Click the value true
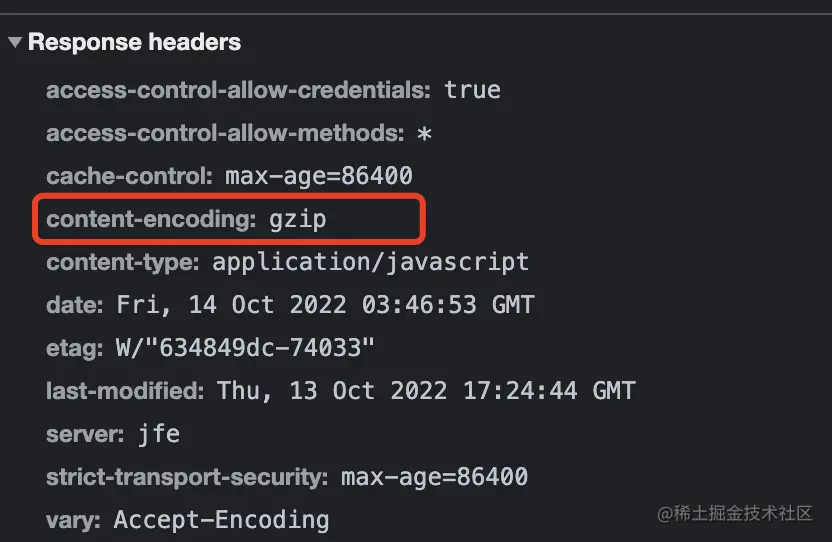The height and width of the screenshot is (542, 832). [x=472, y=90]
